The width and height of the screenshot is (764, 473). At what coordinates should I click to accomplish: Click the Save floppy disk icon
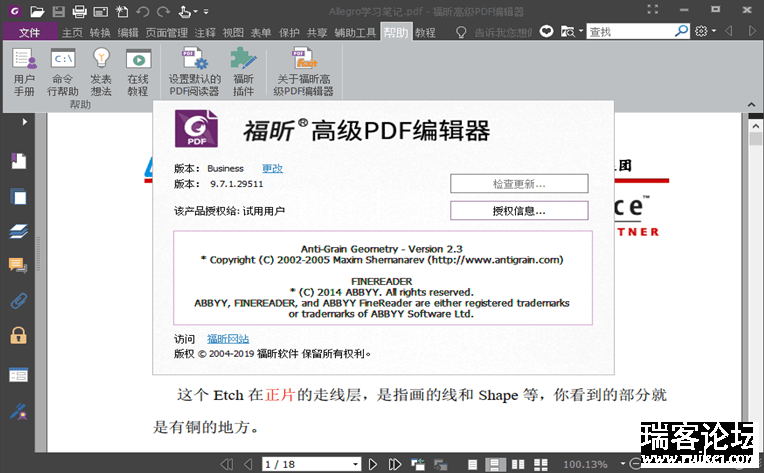[x=58, y=11]
